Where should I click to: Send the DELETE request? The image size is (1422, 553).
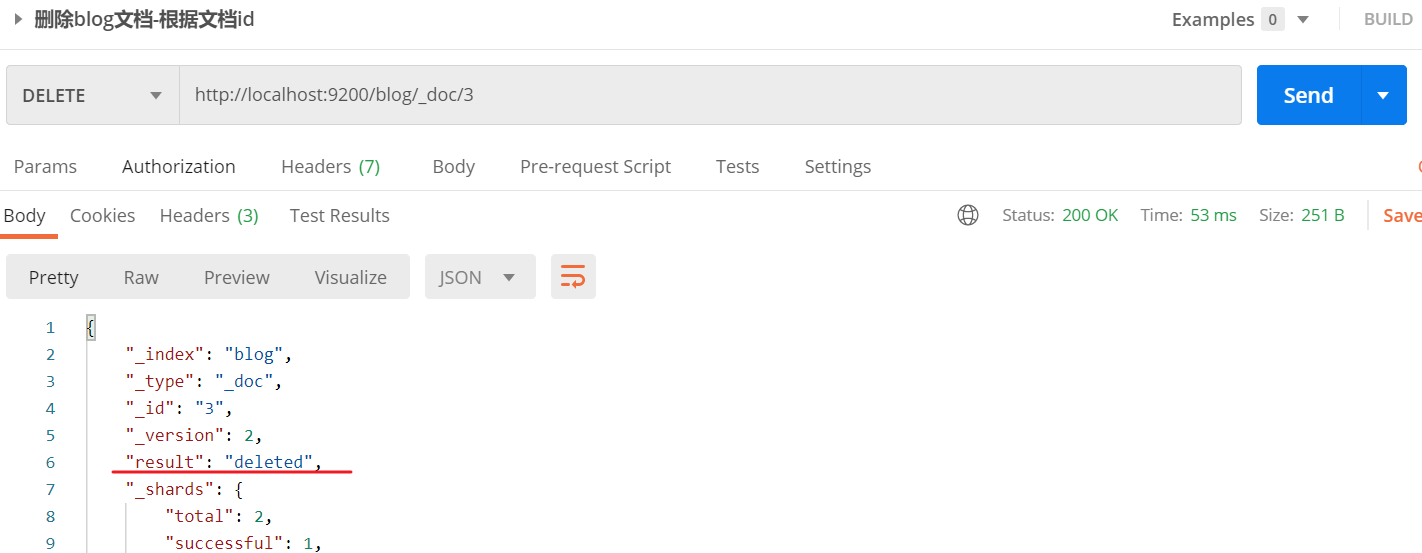1308,95
